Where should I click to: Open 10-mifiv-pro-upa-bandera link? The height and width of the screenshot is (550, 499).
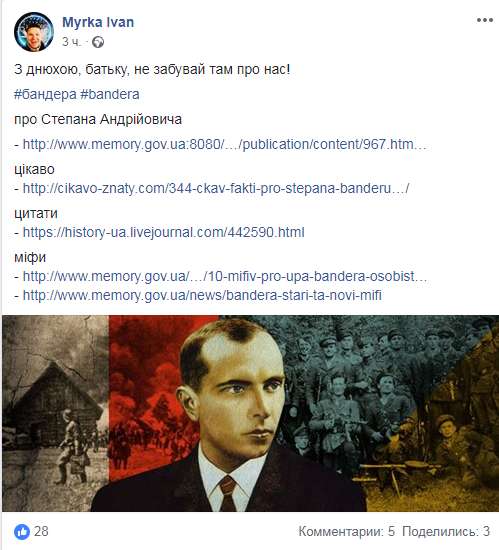[x=225, y=277]
